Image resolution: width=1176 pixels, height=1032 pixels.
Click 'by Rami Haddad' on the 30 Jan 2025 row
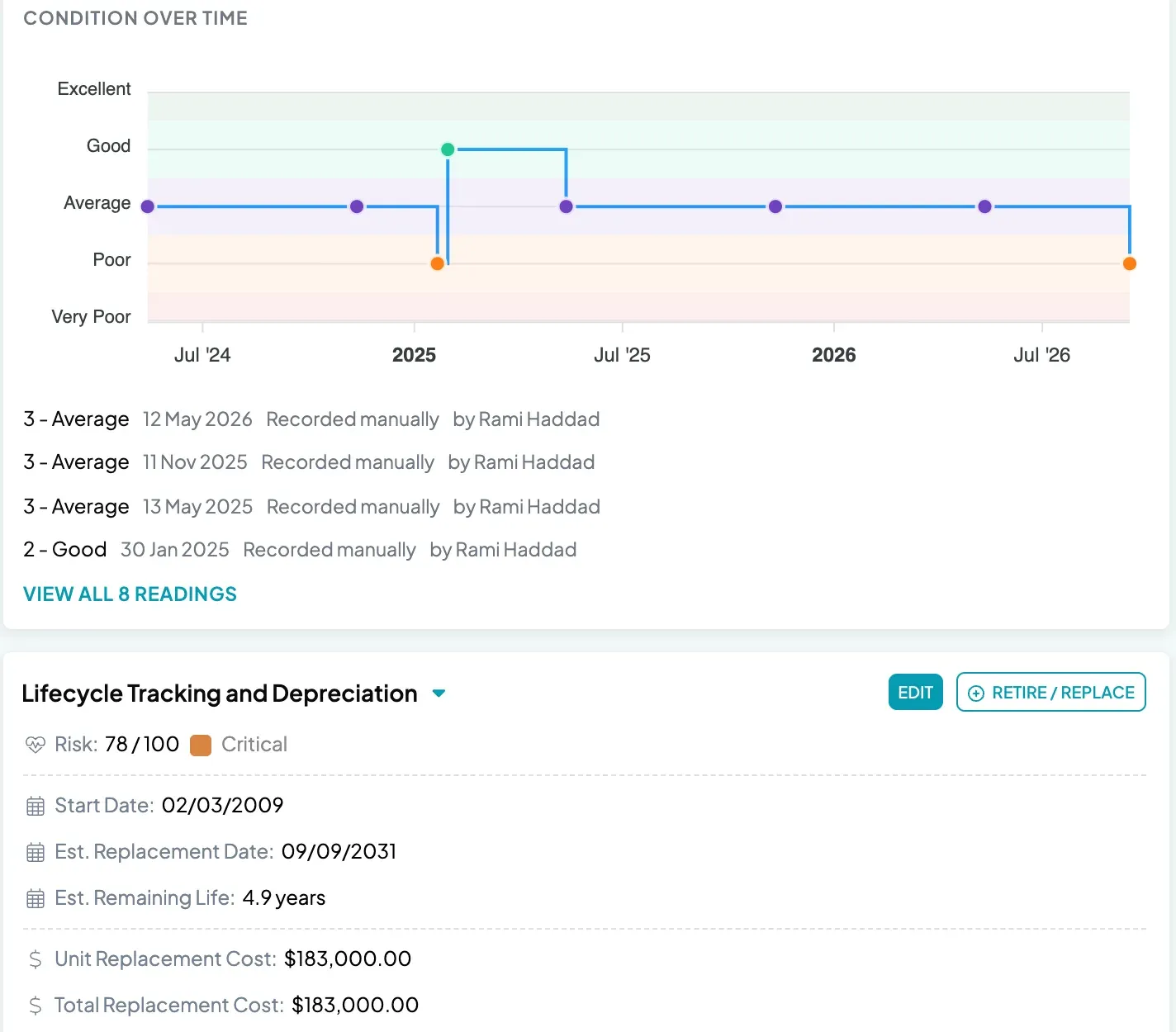coord(503,550)
